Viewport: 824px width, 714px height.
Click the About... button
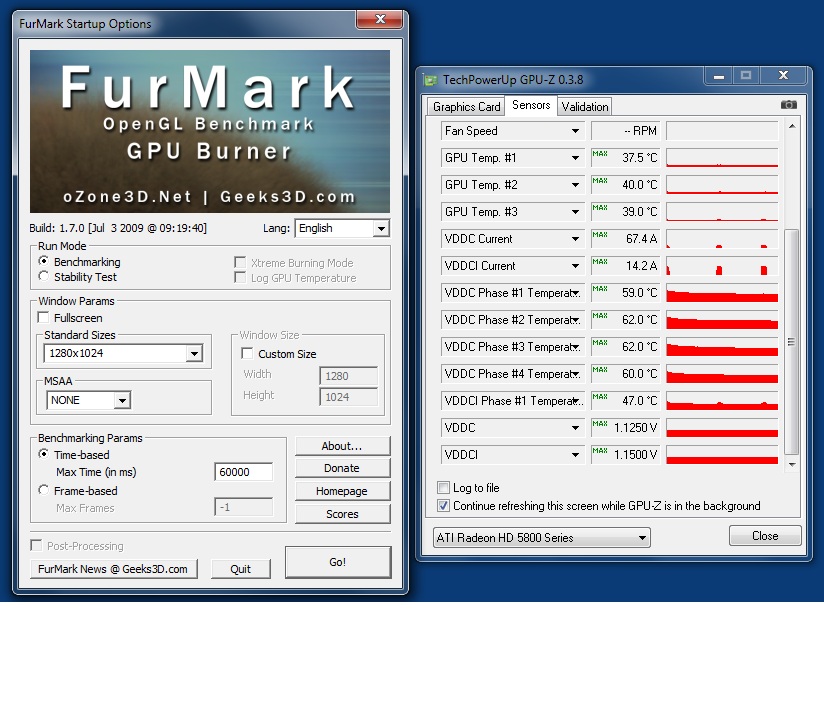342,446
